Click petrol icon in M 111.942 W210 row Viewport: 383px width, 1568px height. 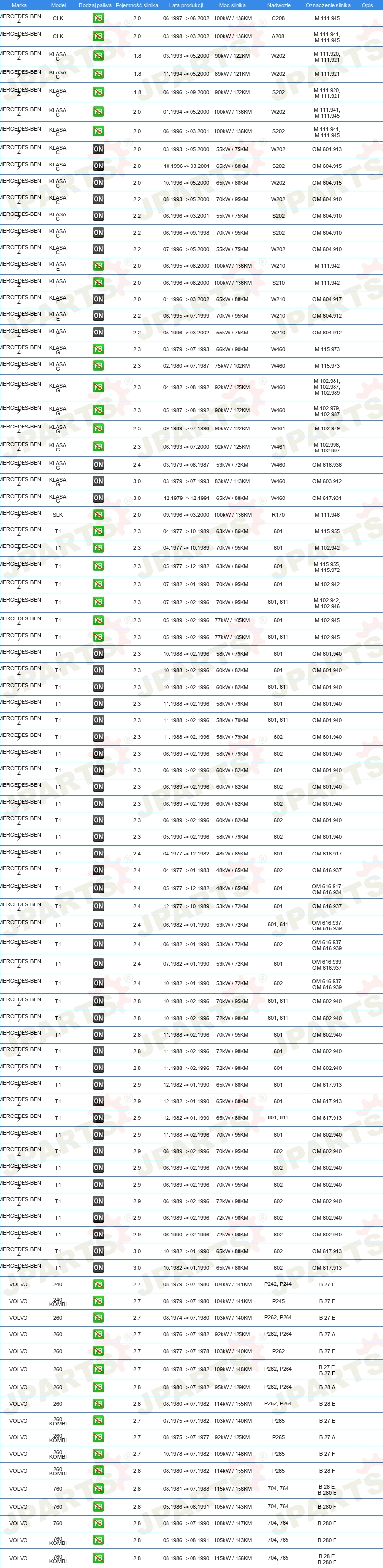[98, 266]
